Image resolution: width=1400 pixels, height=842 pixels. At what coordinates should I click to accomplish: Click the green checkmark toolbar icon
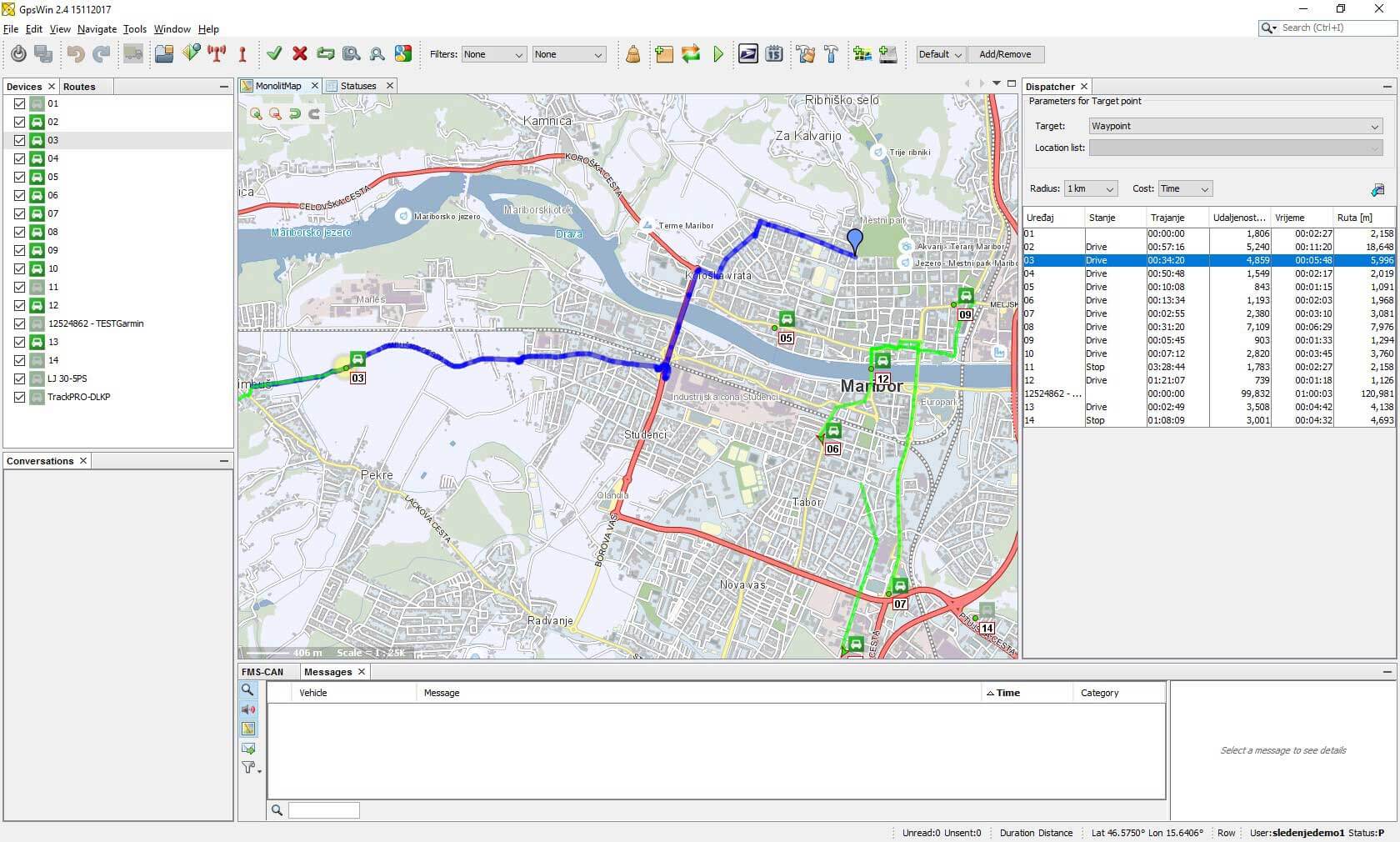(274, 54)
